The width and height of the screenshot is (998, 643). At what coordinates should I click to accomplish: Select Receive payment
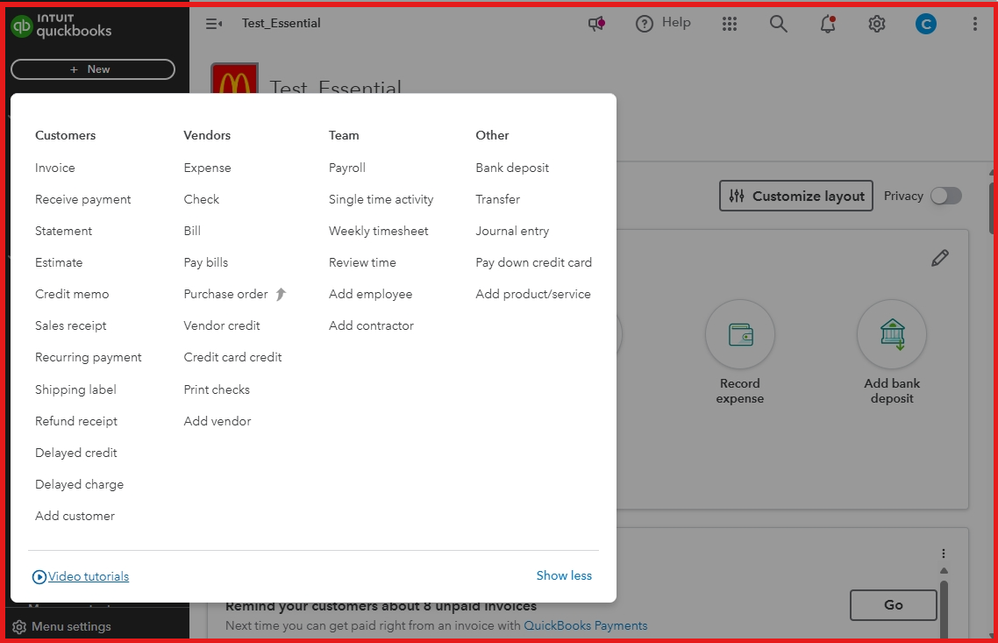(x=83, y=199)
